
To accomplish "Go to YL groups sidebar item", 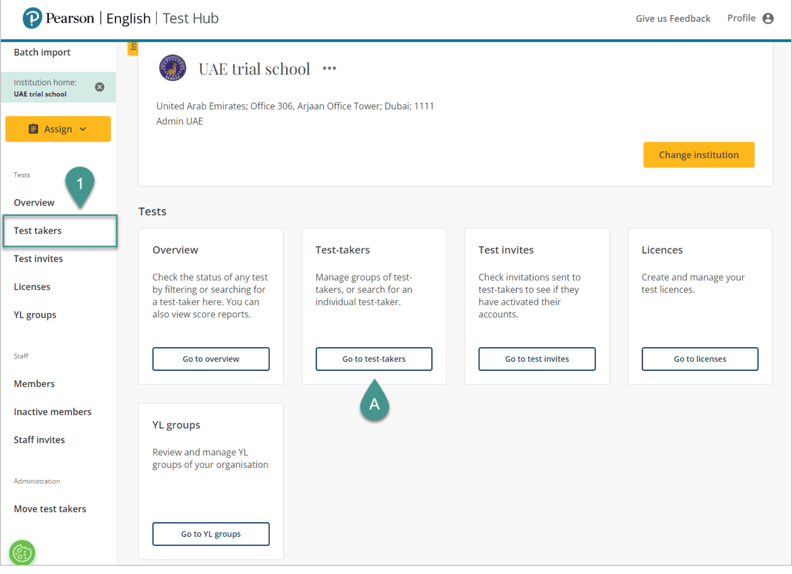I will (x=35, y=315).
